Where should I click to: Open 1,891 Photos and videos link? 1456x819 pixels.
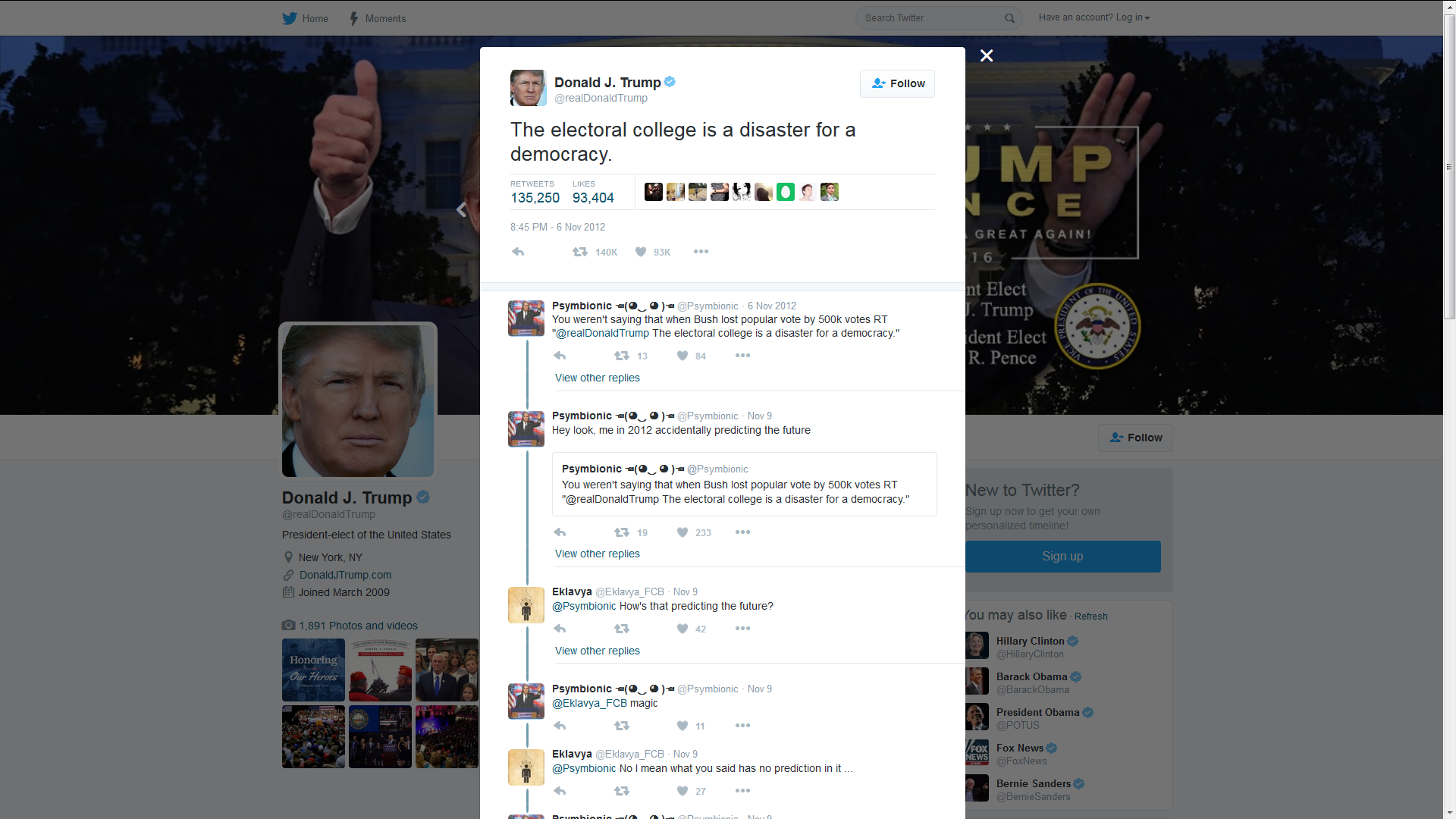tap(358, 626)
